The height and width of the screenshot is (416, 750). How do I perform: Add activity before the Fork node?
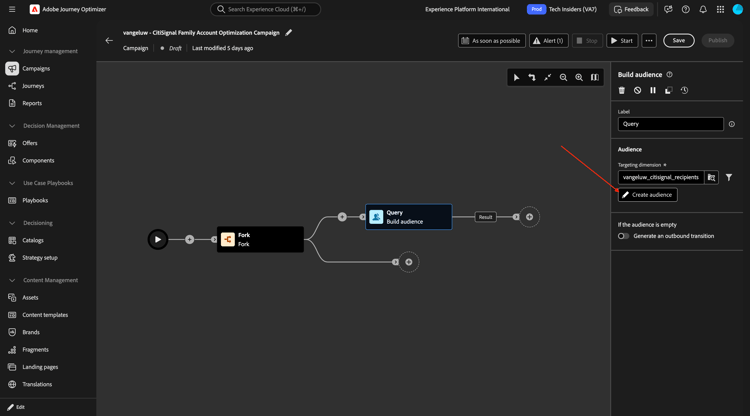tap(189, 240)
